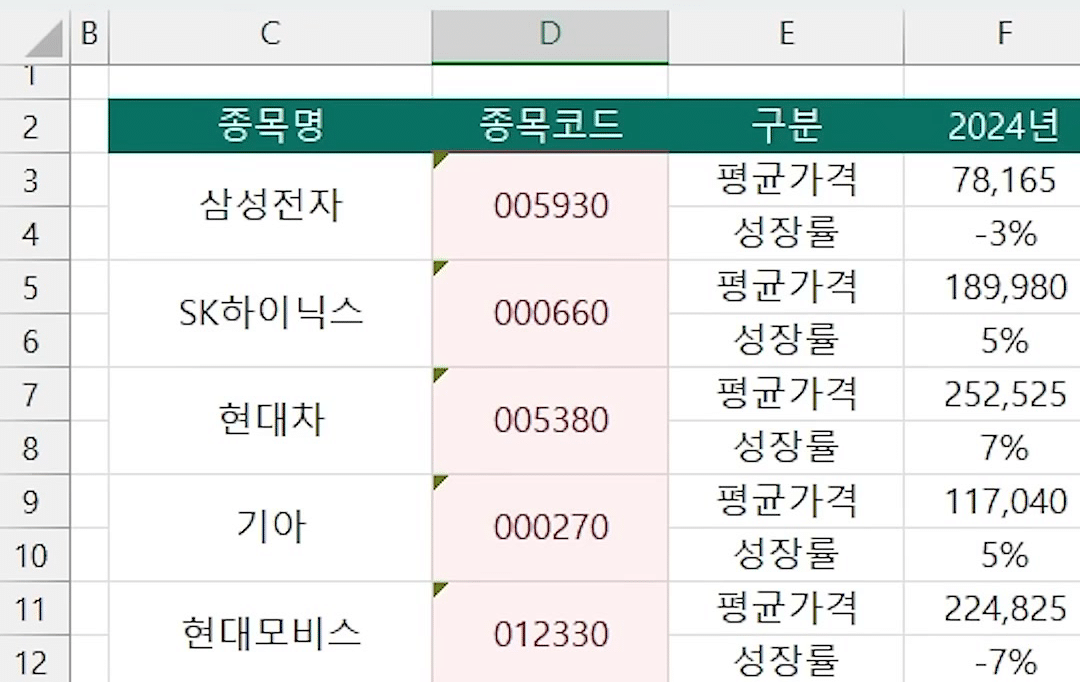Select the 기아 cell
Screen dimensions: 1080x682
click(x=271, y=528)
